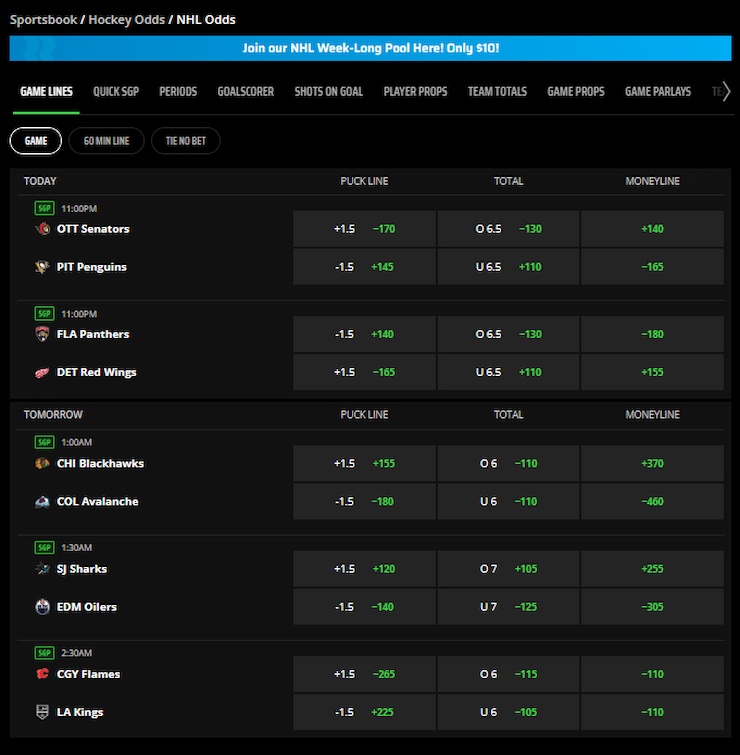Bet PIT Penguins puck line -1.5 +145
Screen dimensions: 740x755
pos(364,267)
